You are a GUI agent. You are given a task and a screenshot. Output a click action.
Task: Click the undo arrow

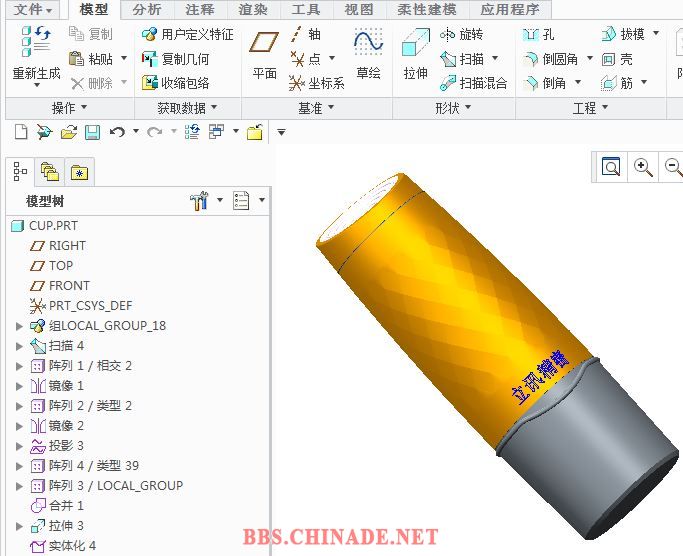117,132
